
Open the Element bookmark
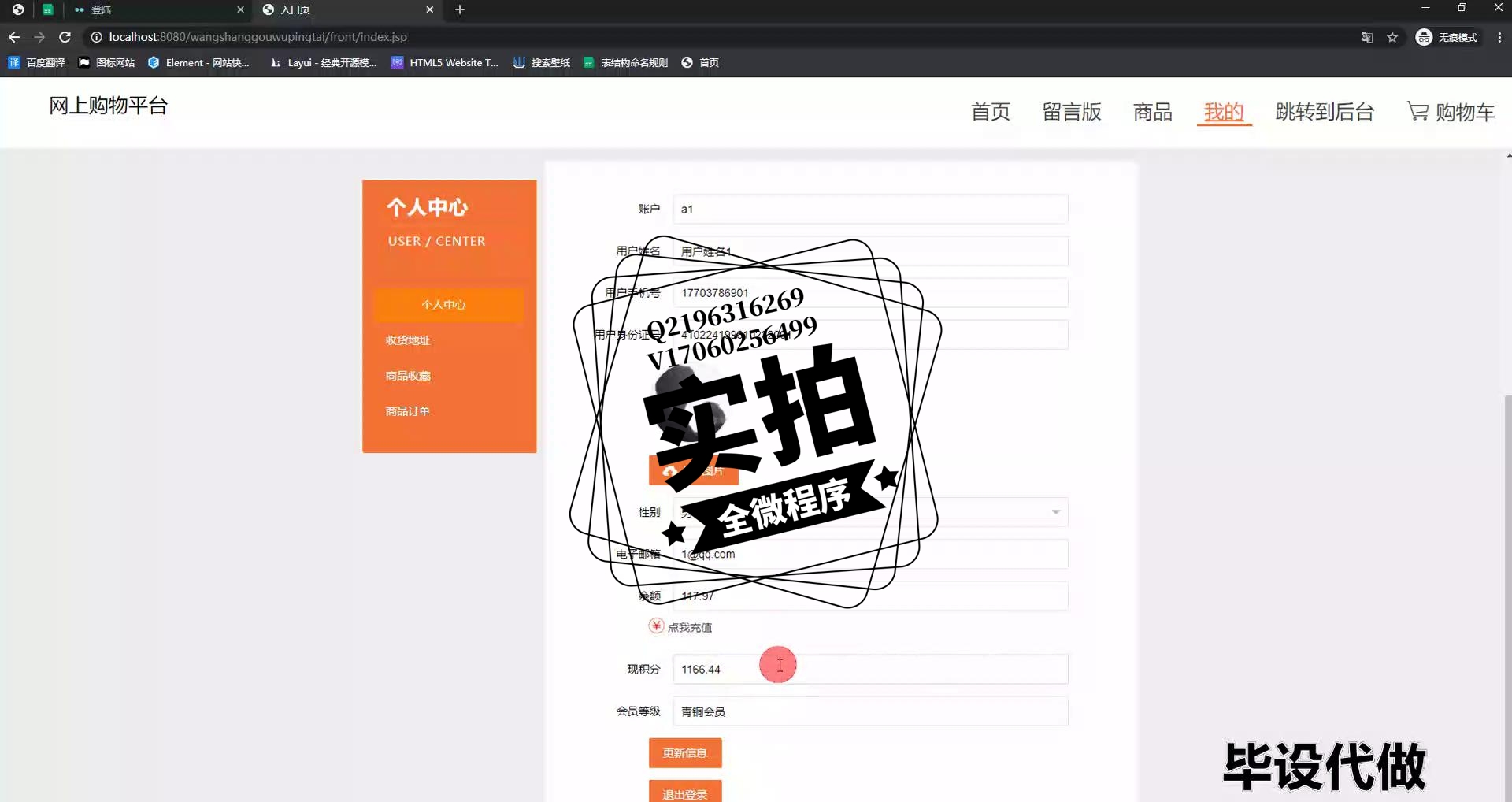[198, 62]
